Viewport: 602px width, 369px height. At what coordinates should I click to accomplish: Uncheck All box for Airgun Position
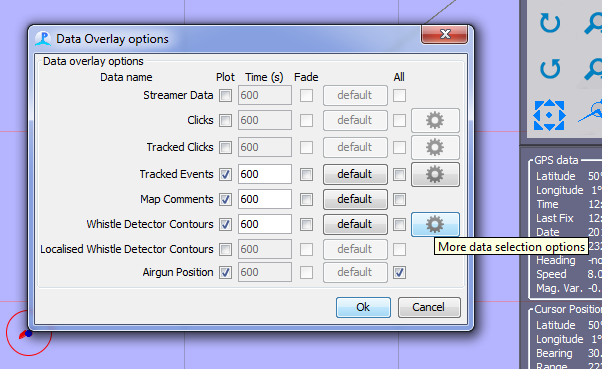399,273
